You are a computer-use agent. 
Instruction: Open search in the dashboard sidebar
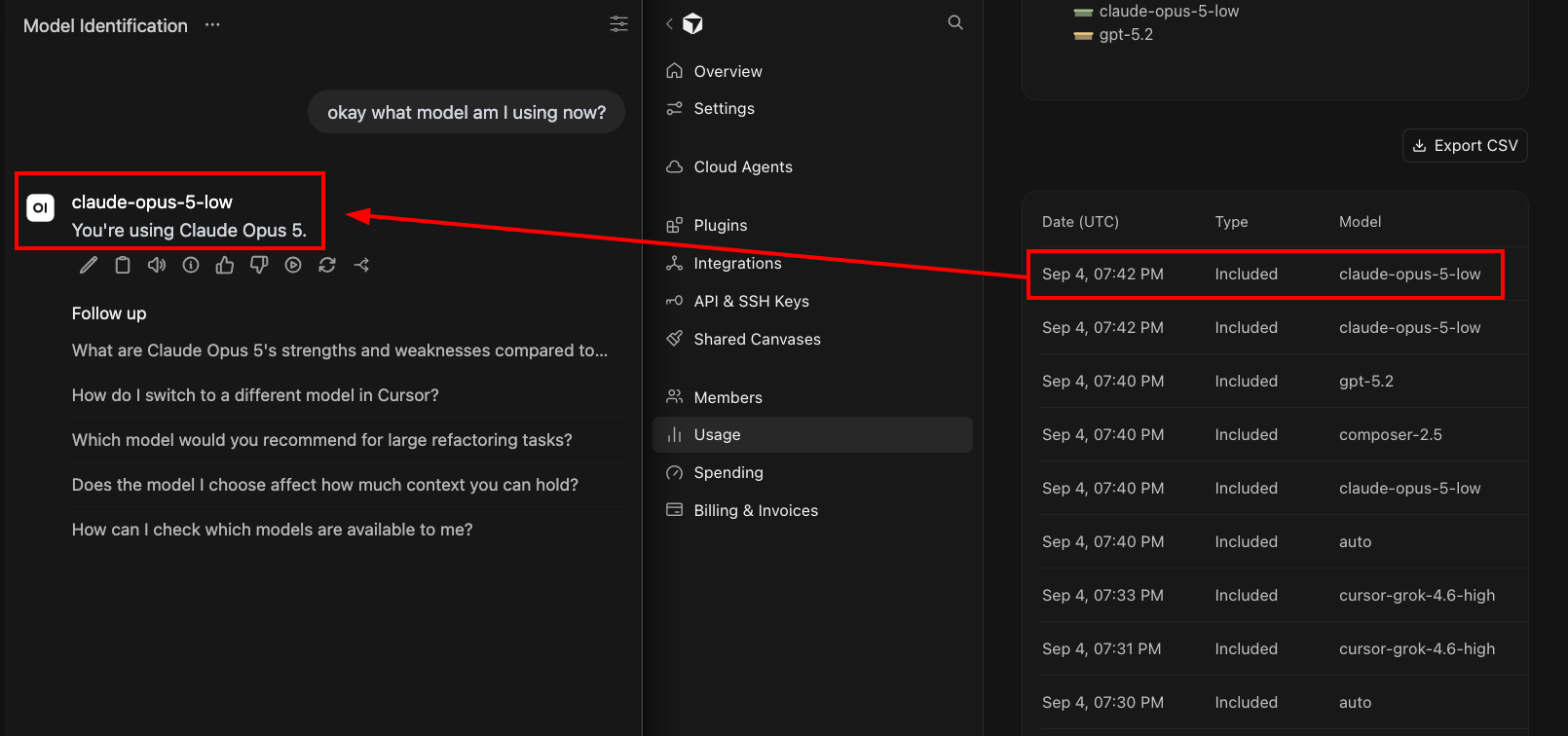[955, 22]
